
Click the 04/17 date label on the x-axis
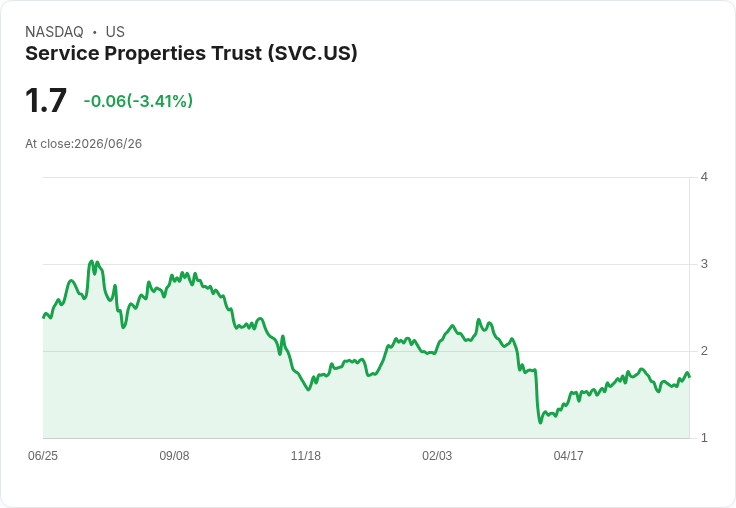coord(568,455)
